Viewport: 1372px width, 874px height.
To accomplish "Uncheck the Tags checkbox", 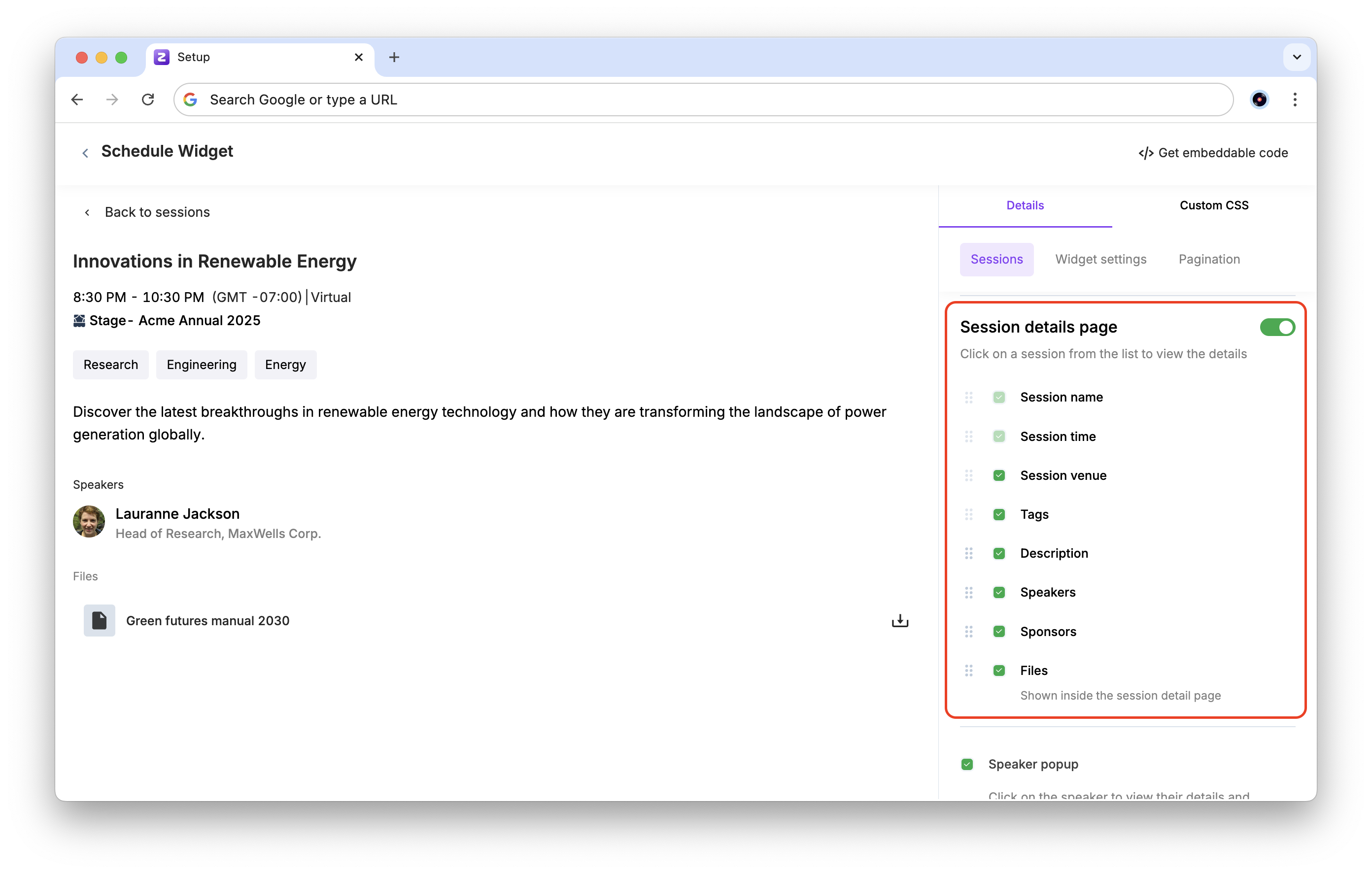I will [999, 514].
